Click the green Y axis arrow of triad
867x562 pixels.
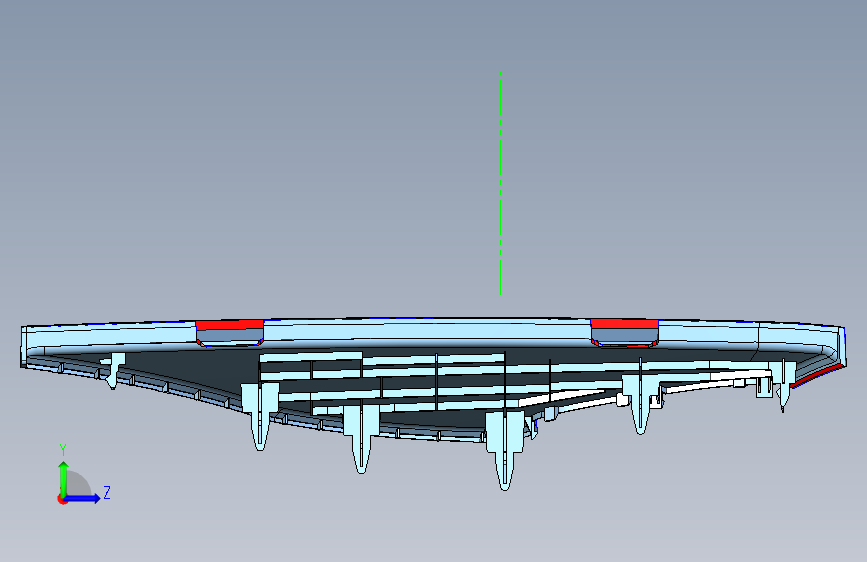[x=64, y=478]
